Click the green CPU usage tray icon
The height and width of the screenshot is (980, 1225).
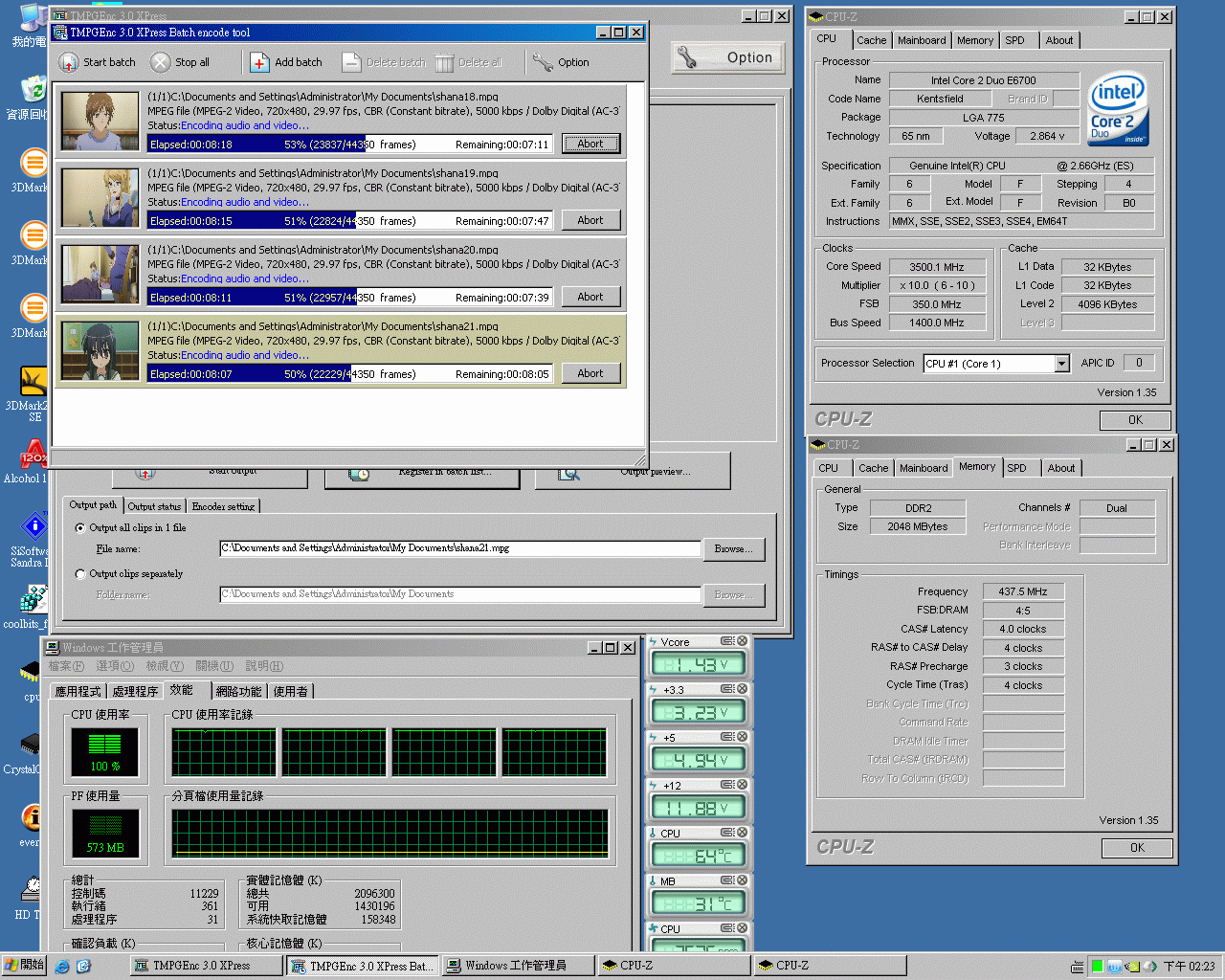[1097, 966]
